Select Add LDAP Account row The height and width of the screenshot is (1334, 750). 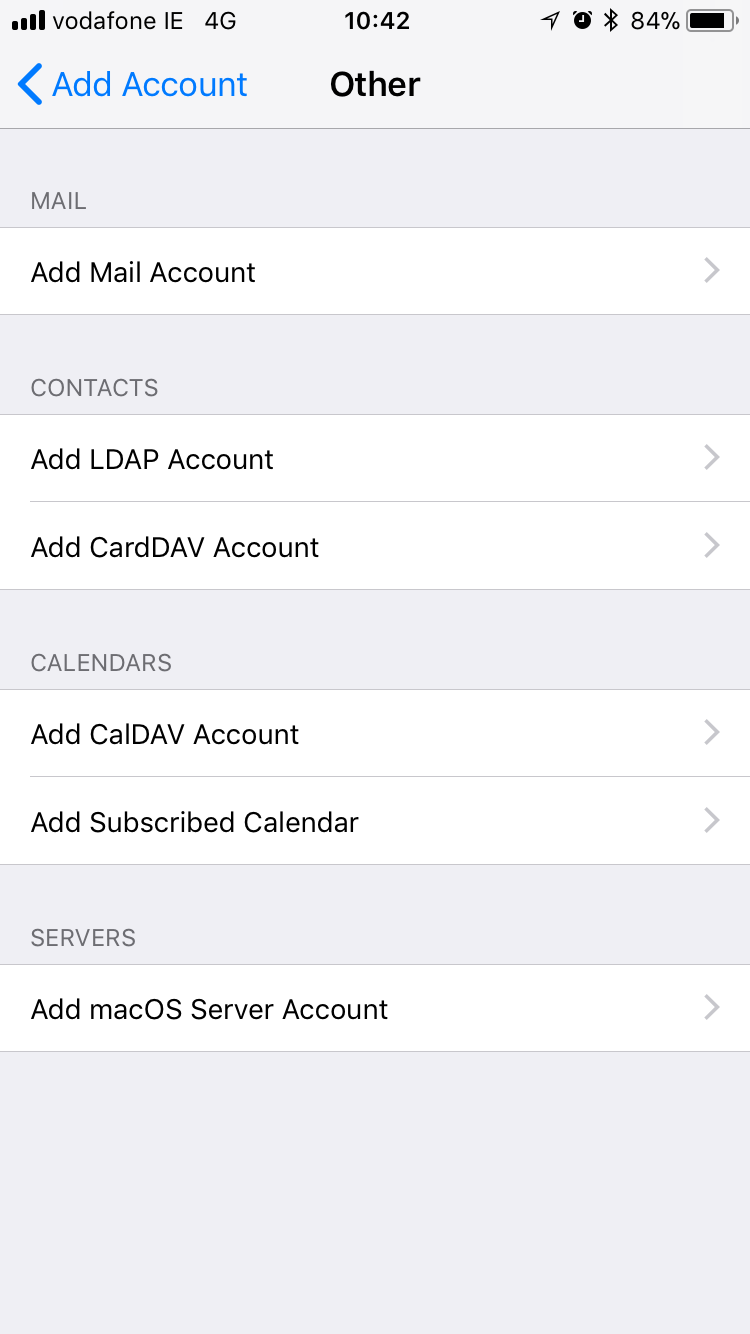coord(375,458)
